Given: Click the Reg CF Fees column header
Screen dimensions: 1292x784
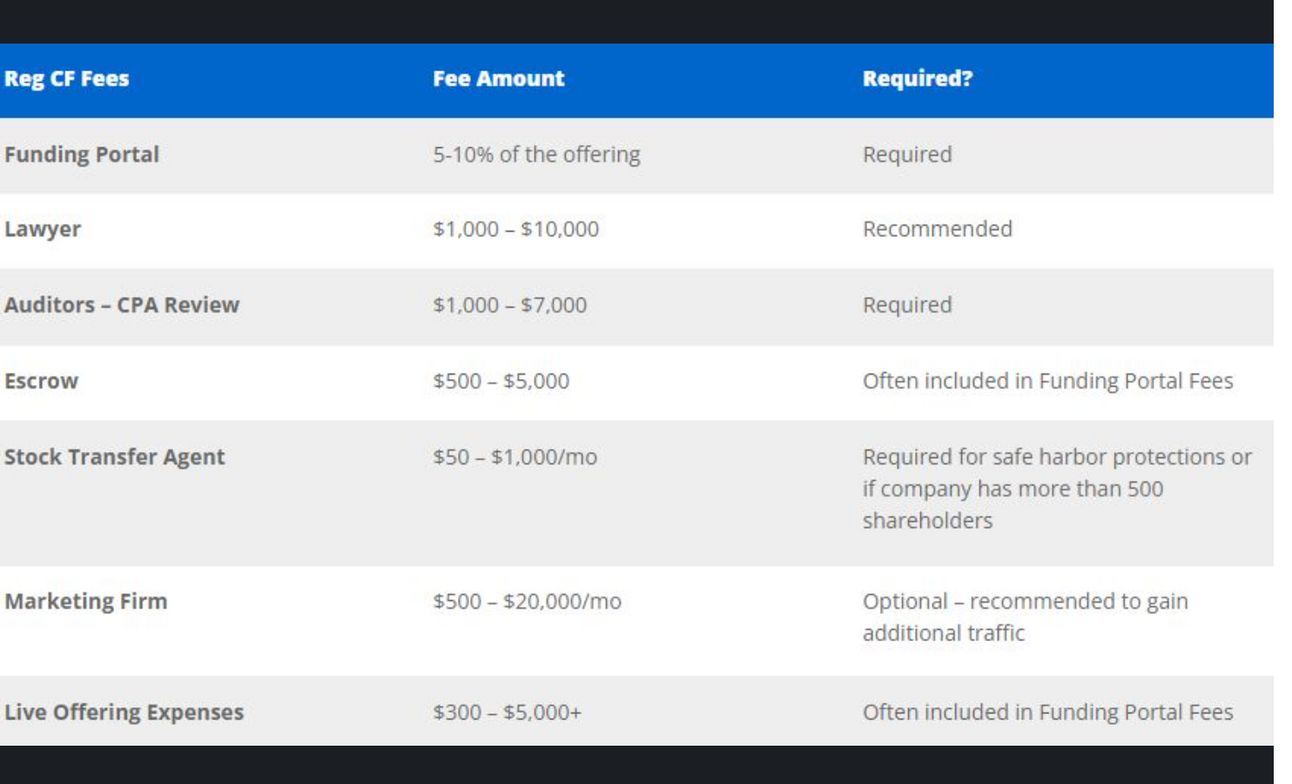Looking at the screenshot, I should pyautogui.click(x=66, y=79).
